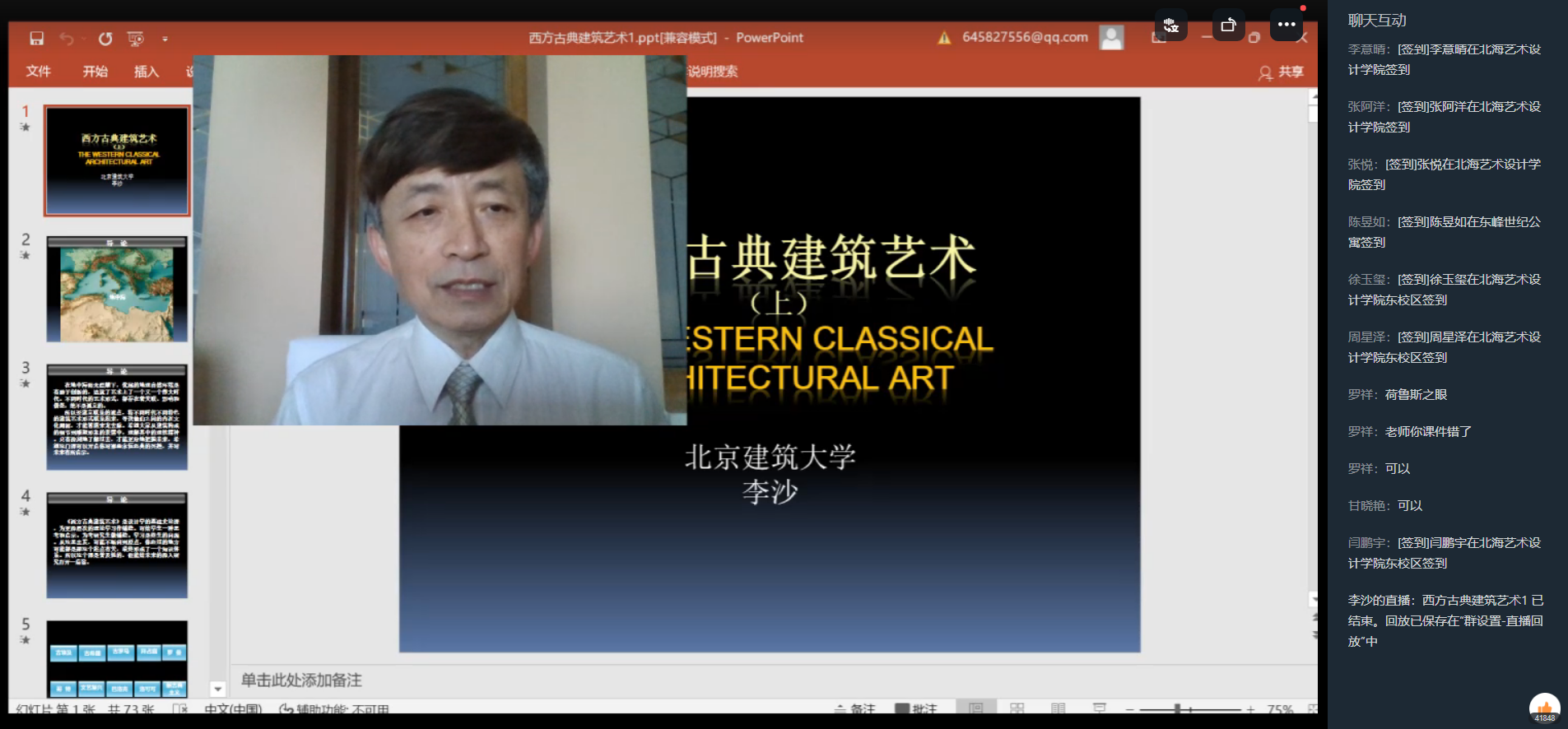
Task: Expand the Customize Quick Access Toolbar dropdown
Action: click(165, 39)
